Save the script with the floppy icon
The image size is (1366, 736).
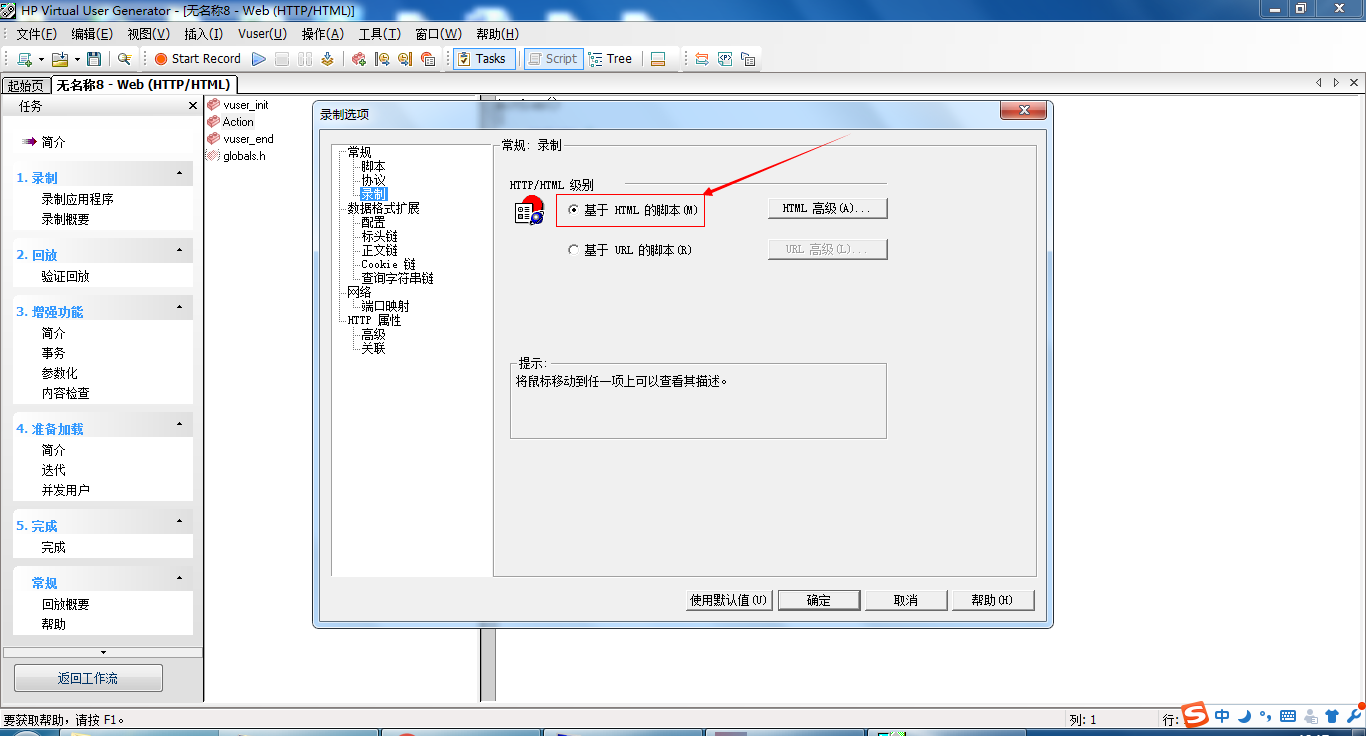point(94,59)
